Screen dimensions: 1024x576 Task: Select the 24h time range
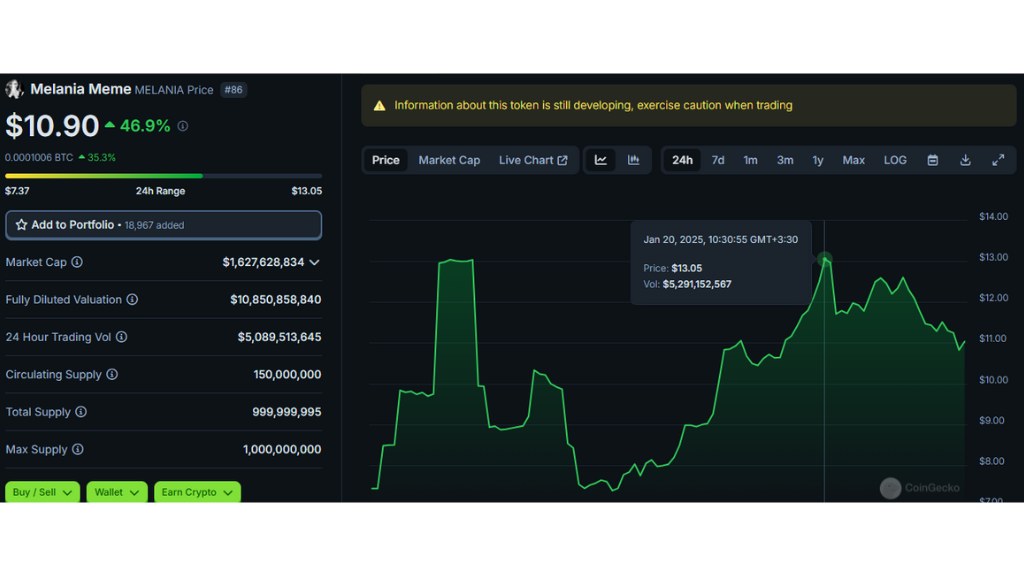point(682,160)
